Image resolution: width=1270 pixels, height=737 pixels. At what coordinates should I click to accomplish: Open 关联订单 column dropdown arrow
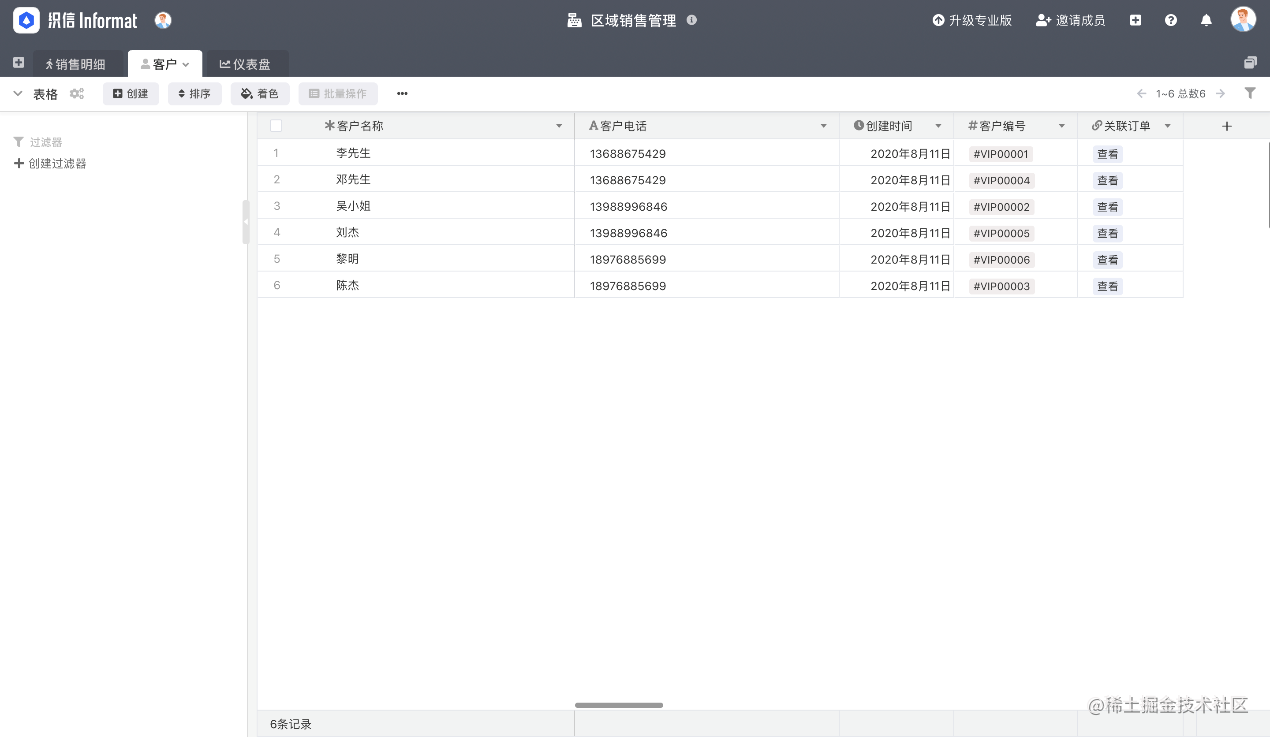[x=1168, y=126]
